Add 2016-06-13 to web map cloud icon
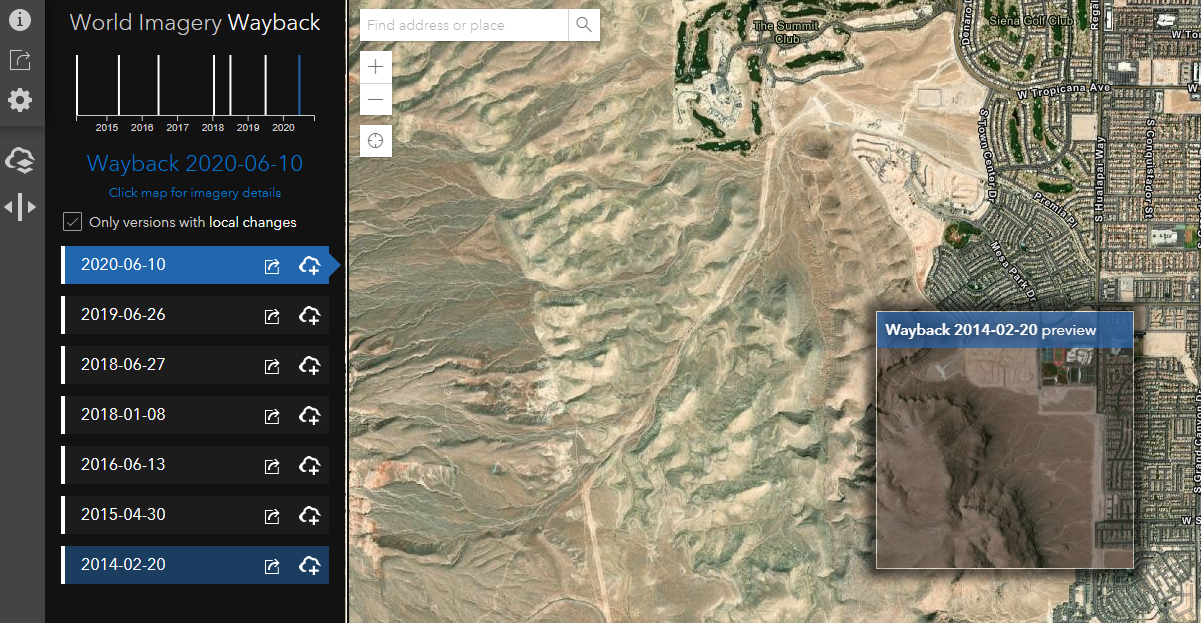The width and height of the screenshot is (1201, 623). pyautogui.click(x=310, y=466)
